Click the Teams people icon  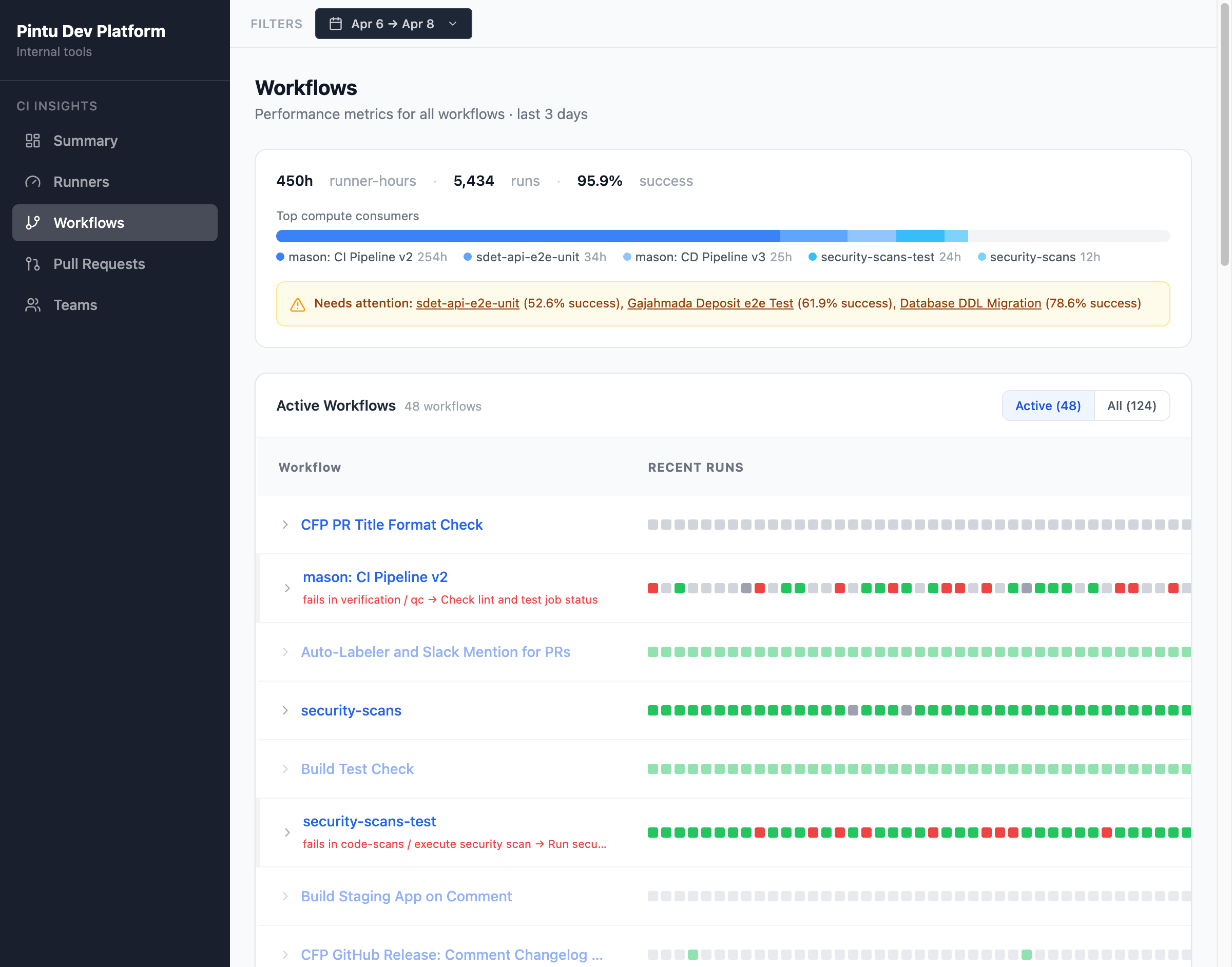pos(33,305)
